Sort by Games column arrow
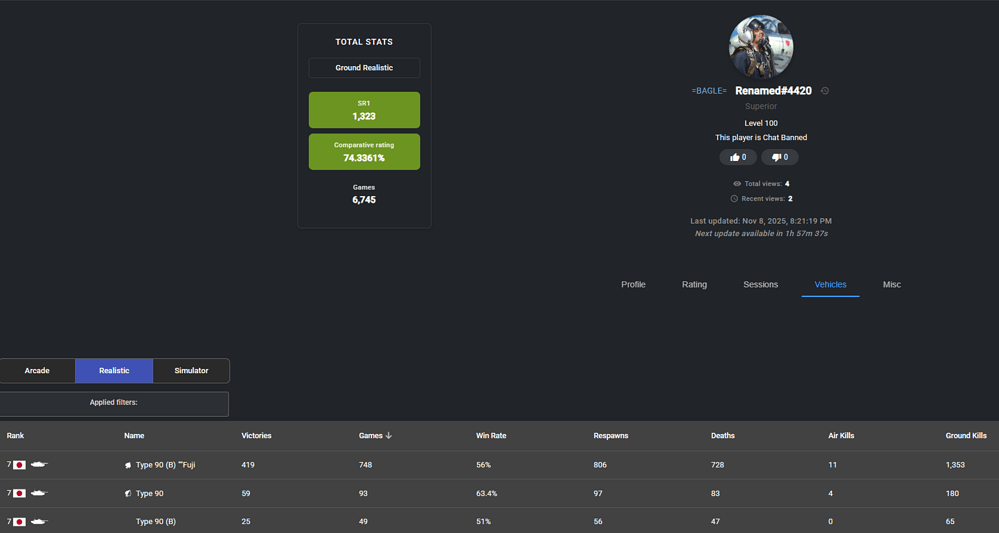Viewport: 999px width, 533px height. (x=388, y=436)
